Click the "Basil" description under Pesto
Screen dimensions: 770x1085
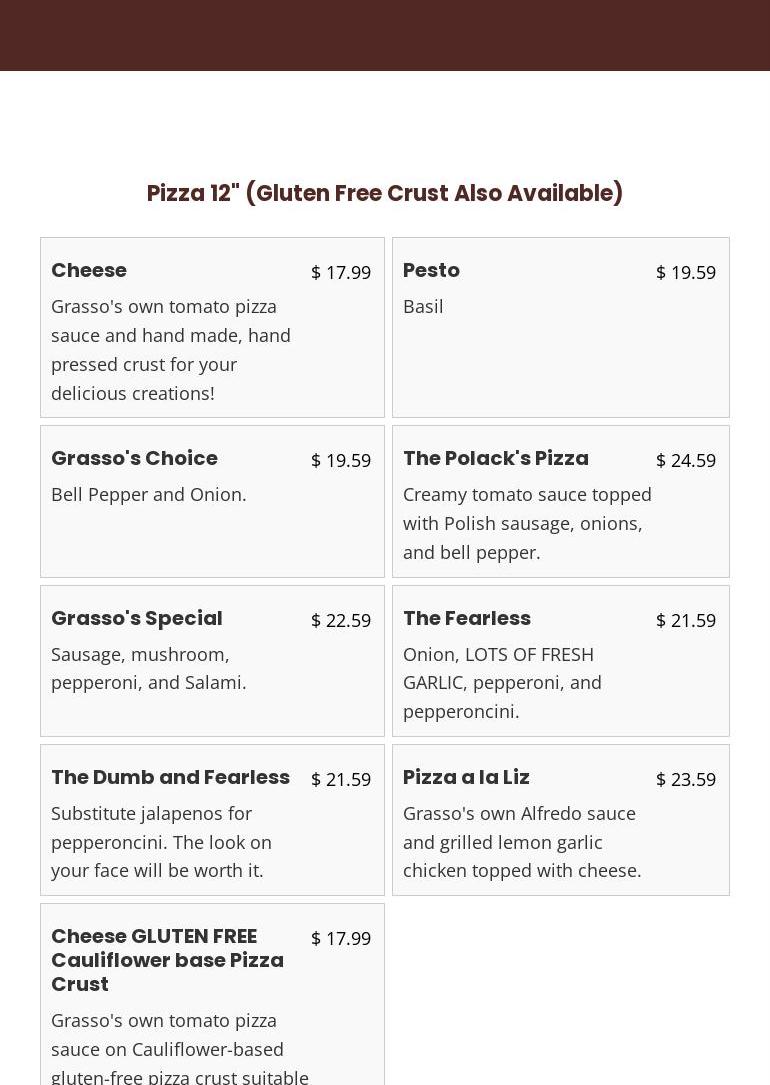coord(423,306)
